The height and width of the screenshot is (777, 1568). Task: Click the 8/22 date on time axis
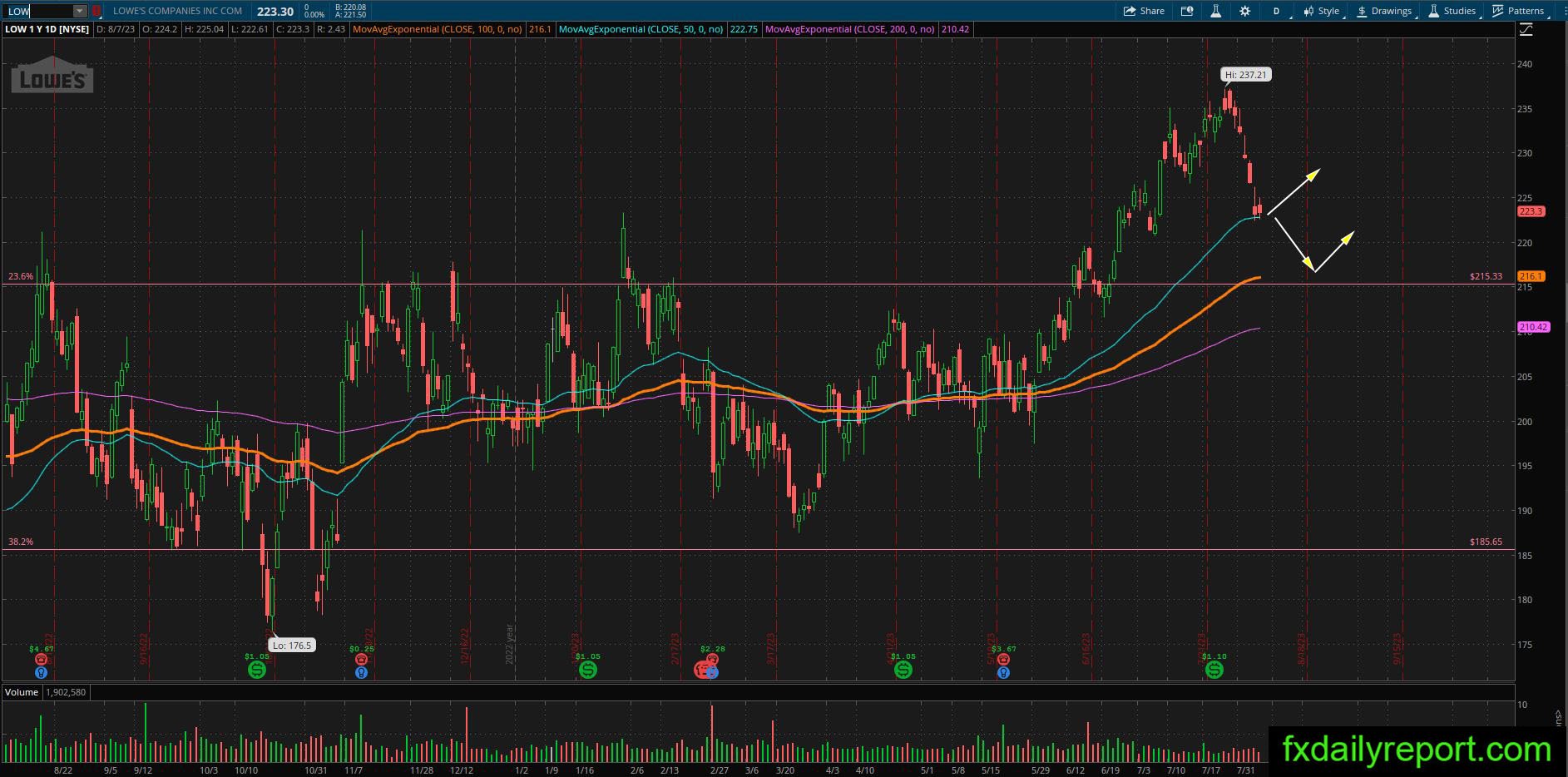(x=63, y=770)
